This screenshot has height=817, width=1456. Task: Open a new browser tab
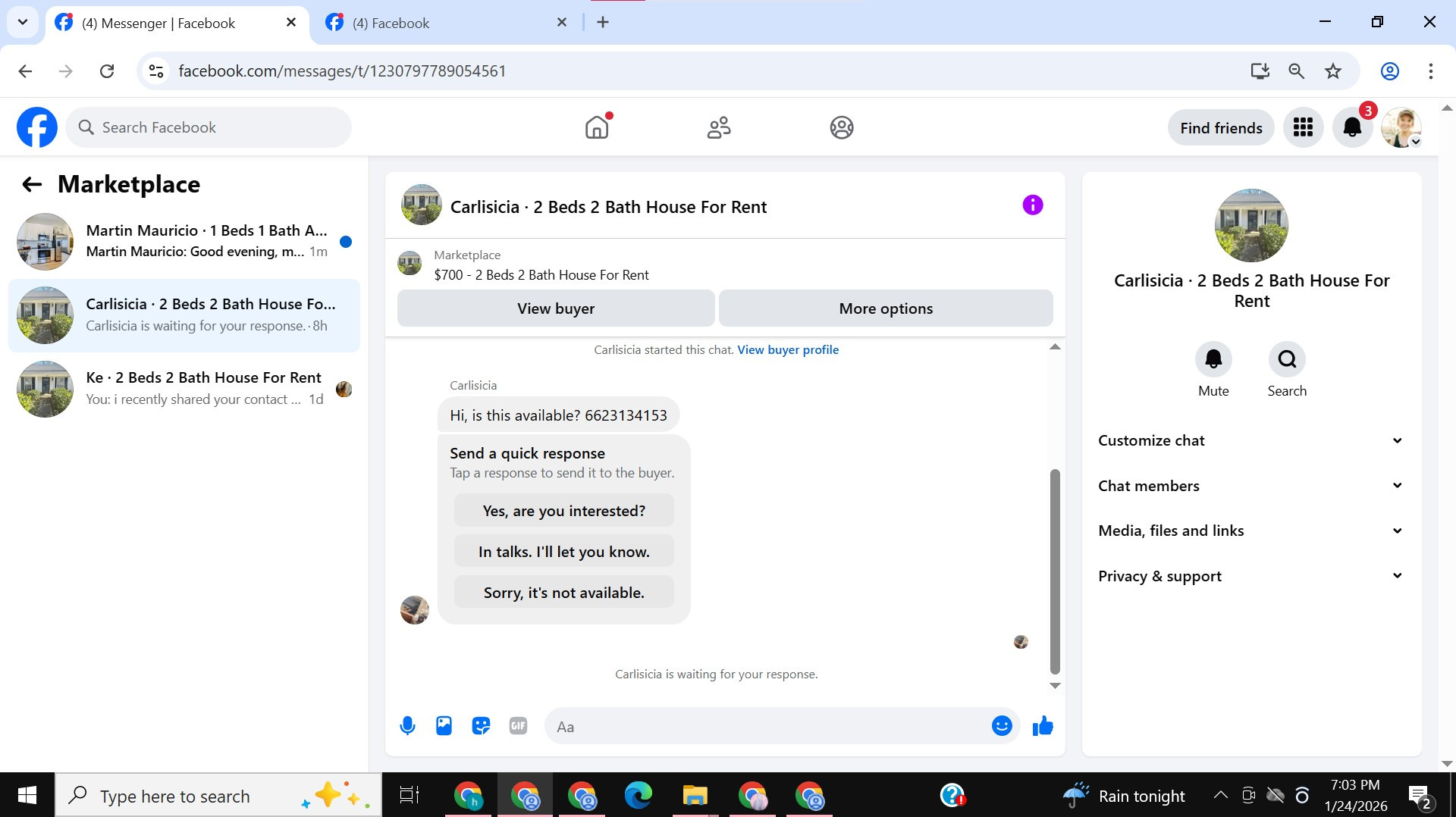[603, 23]
